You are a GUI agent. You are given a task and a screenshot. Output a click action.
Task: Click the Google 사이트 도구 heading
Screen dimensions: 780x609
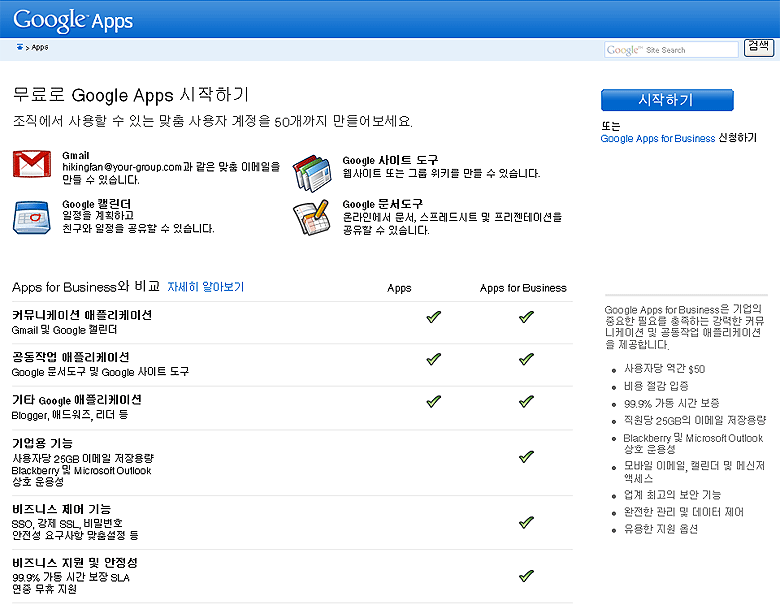(390, 160)
